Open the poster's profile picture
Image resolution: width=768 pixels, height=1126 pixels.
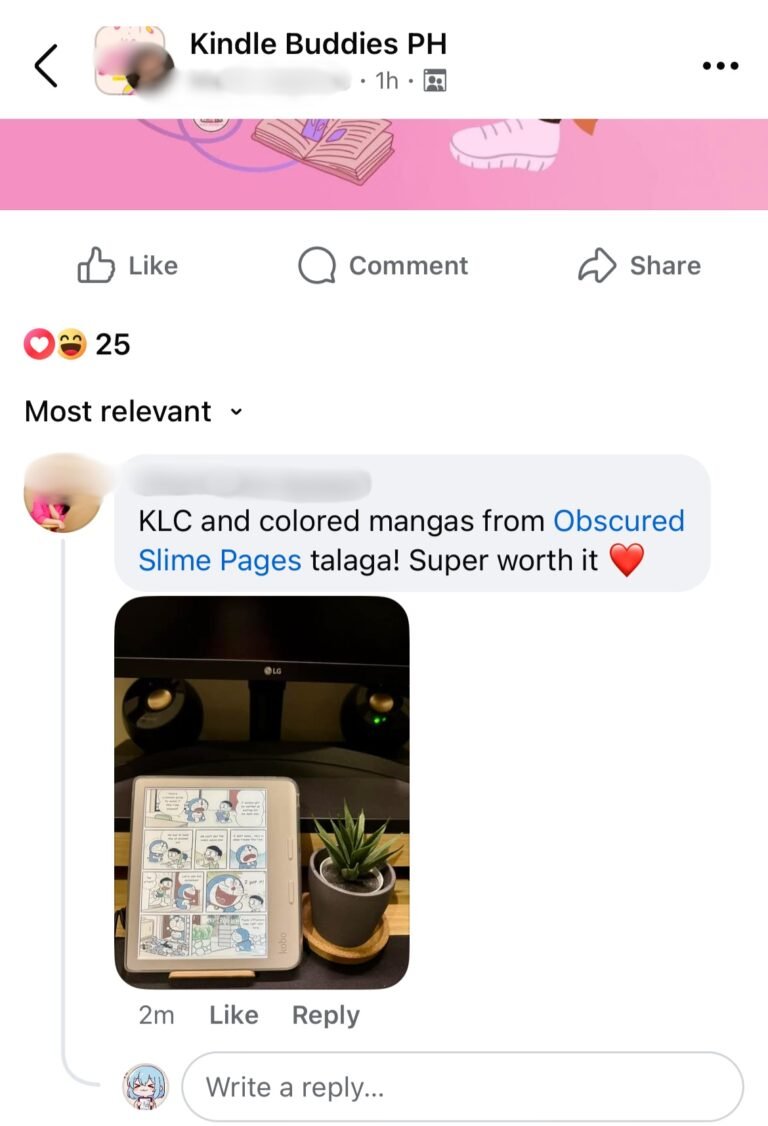coord(132,62)
